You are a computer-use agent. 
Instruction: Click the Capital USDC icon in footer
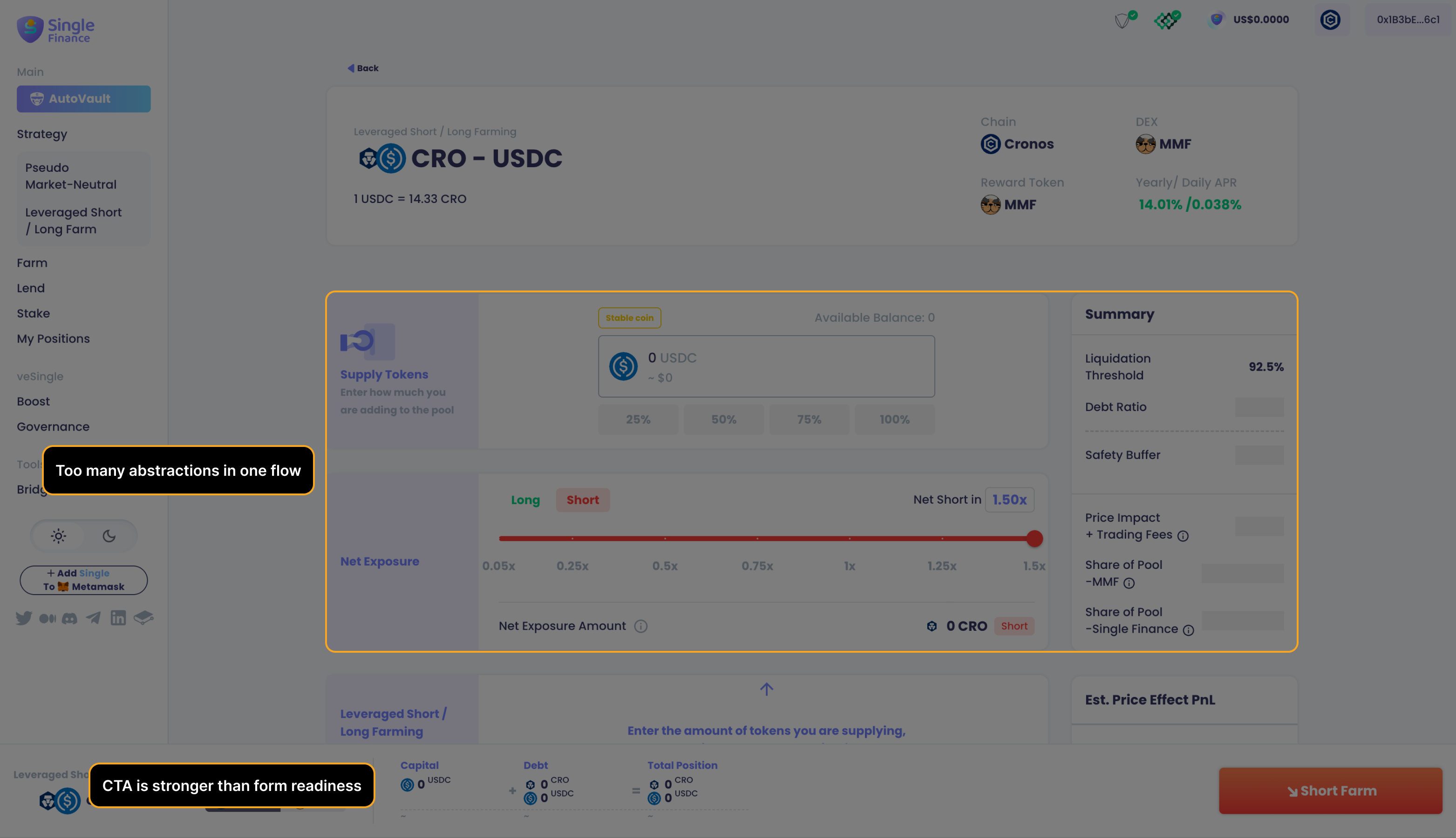pyautogui.click(x=407, y=784)
